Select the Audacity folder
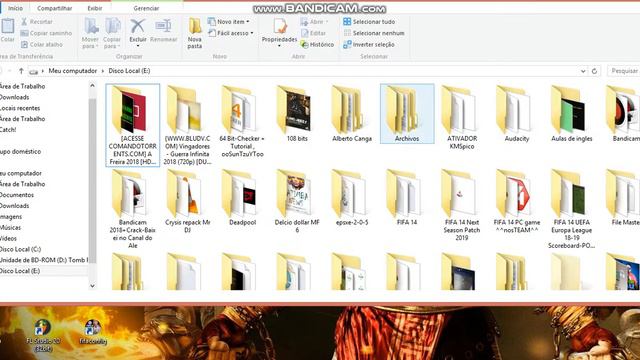Screen dimensions: 640x360 (x=517, y=113)
